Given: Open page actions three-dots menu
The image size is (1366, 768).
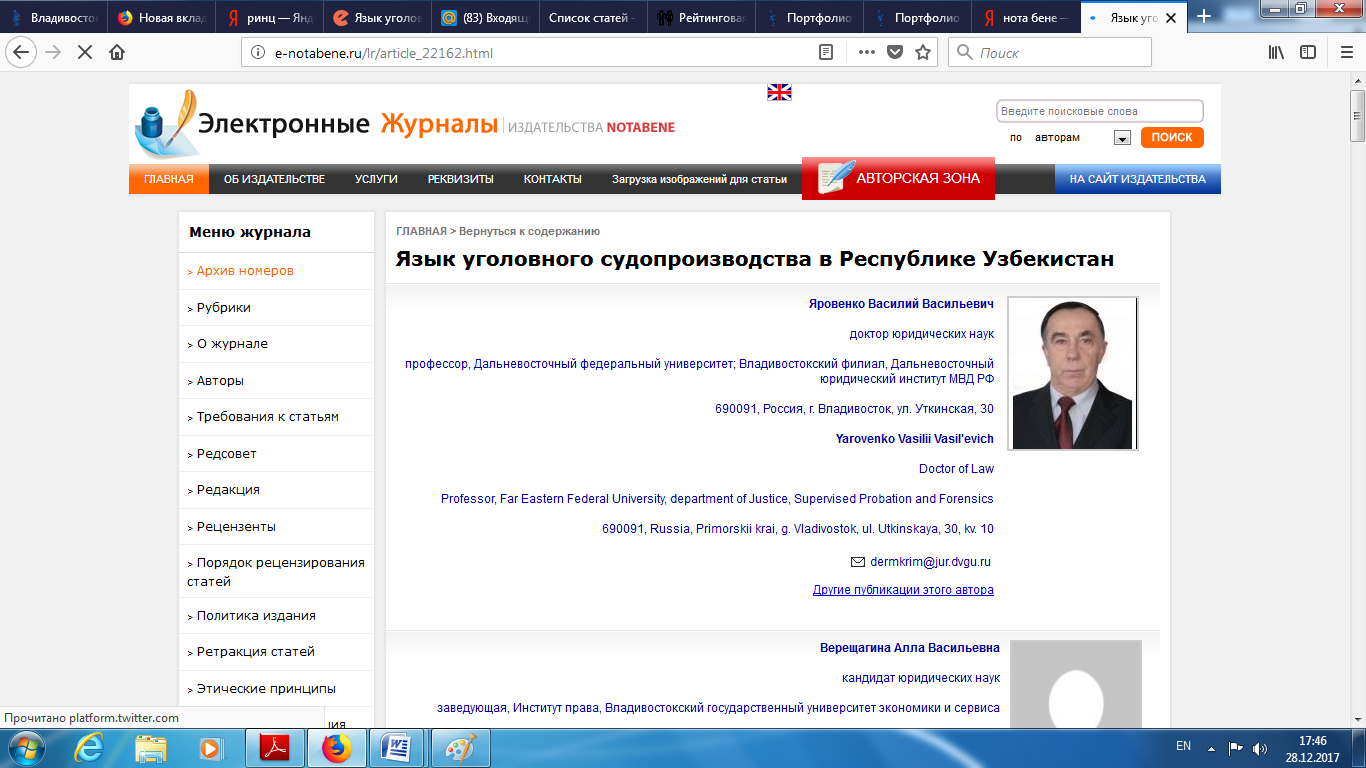Looking at the screenshot, I should pyautogui.click(x=866, y=53).
